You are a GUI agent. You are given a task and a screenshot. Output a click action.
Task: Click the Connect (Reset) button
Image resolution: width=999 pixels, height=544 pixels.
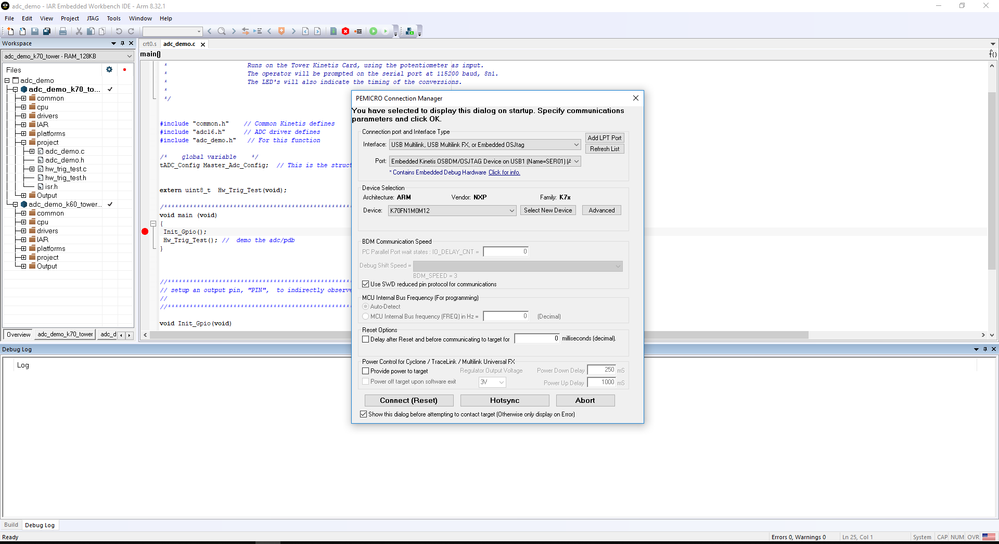click(x=408, y=401)
